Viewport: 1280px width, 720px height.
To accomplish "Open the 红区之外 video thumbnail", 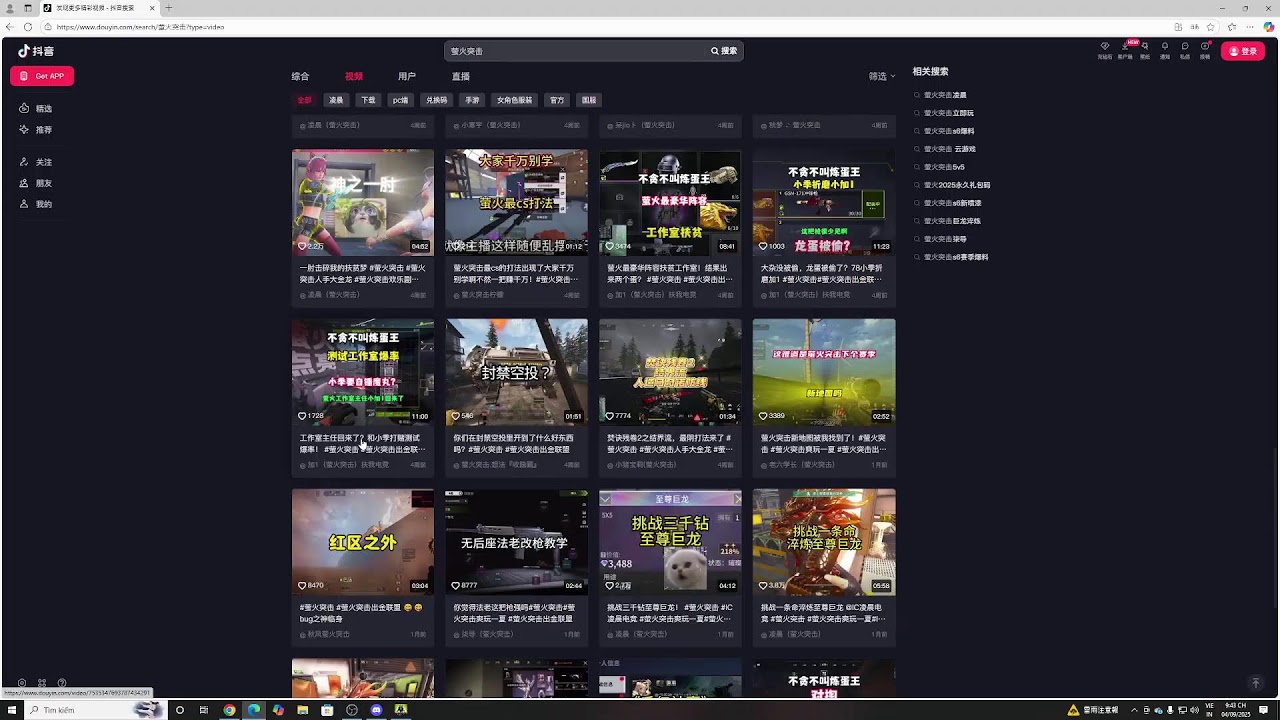I will click(x=363, y=542).
